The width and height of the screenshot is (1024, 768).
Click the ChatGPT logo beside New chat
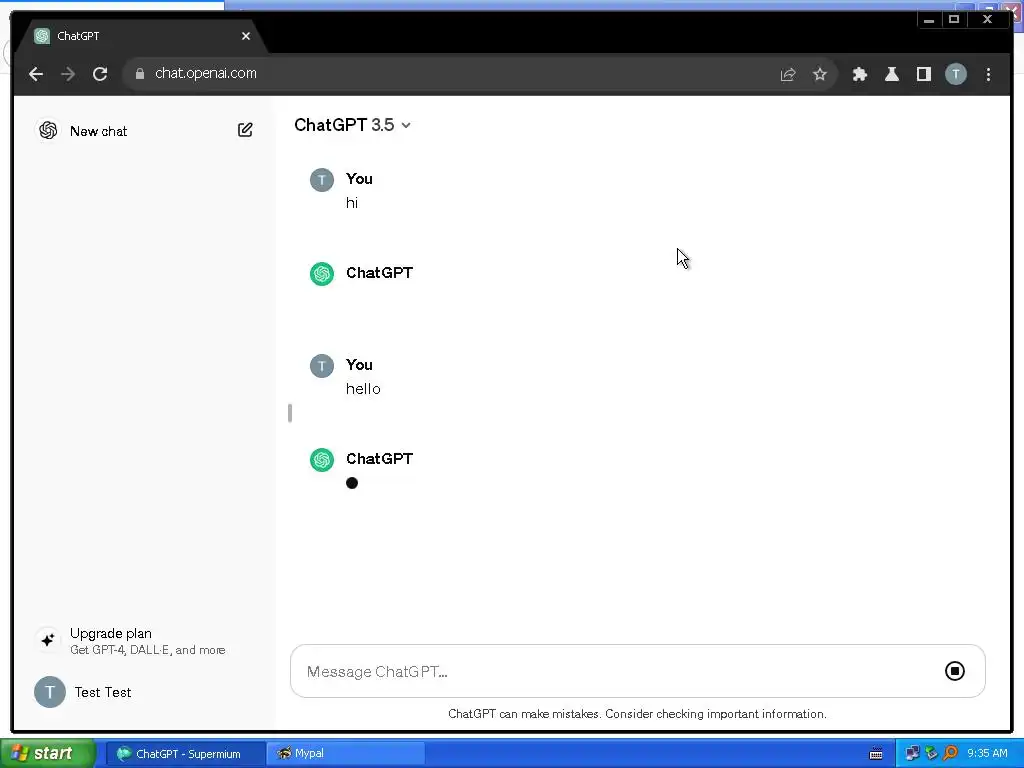coord(48,131)
